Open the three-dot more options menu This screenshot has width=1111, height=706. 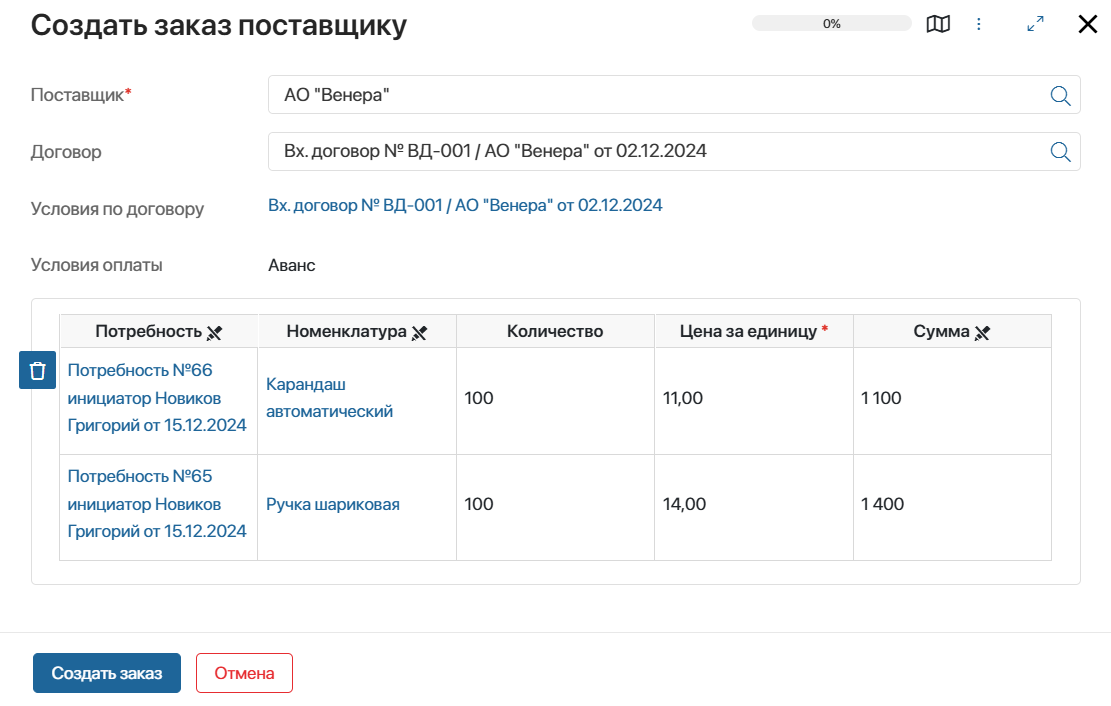click(979, 24)
